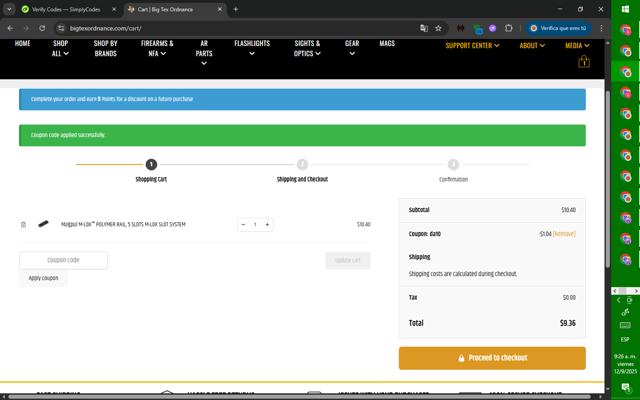Open the Chrome three-dot menu

tap(601, 28)
